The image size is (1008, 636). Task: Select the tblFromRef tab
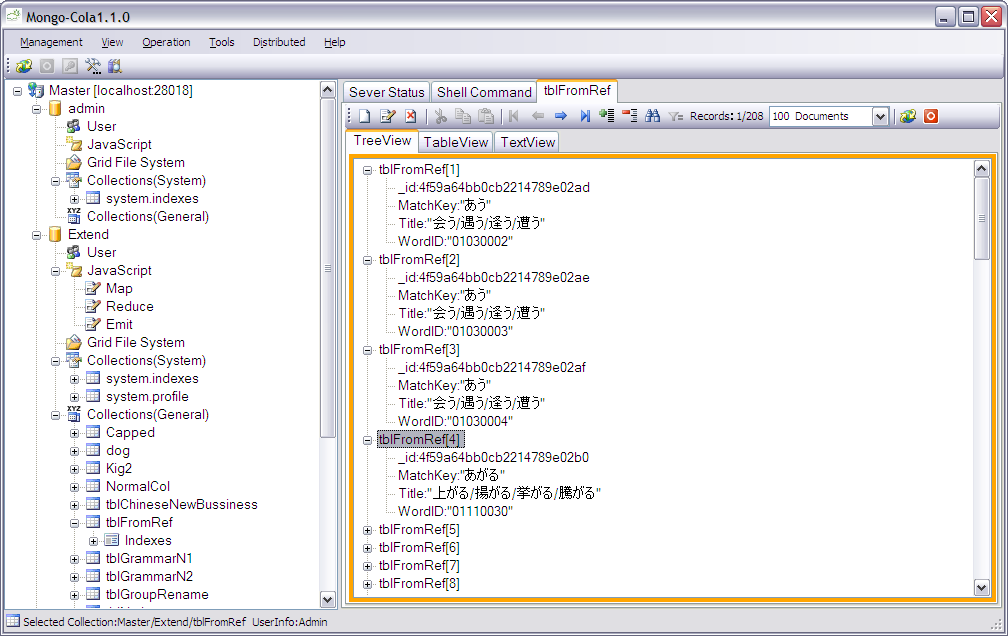[x=577, y=91]
